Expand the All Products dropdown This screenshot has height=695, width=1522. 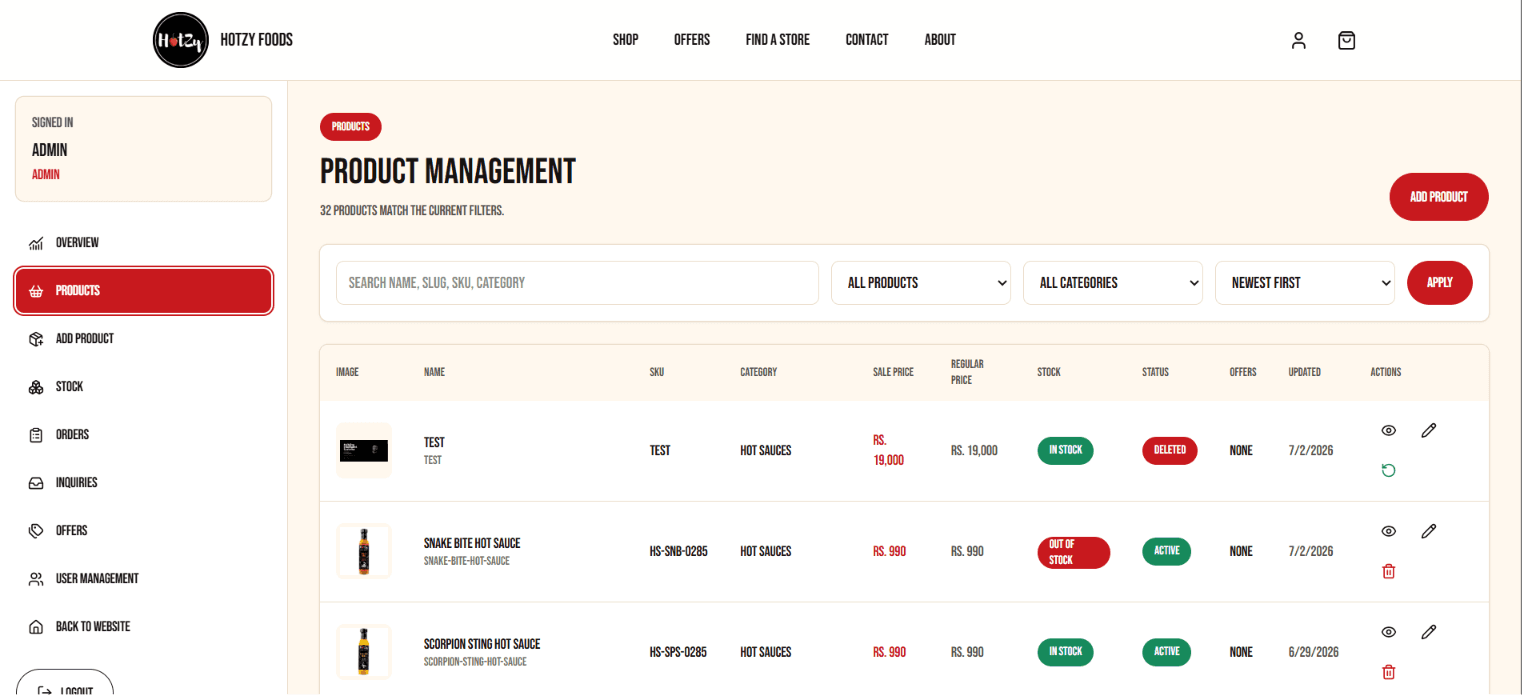(x=921, y=283)
